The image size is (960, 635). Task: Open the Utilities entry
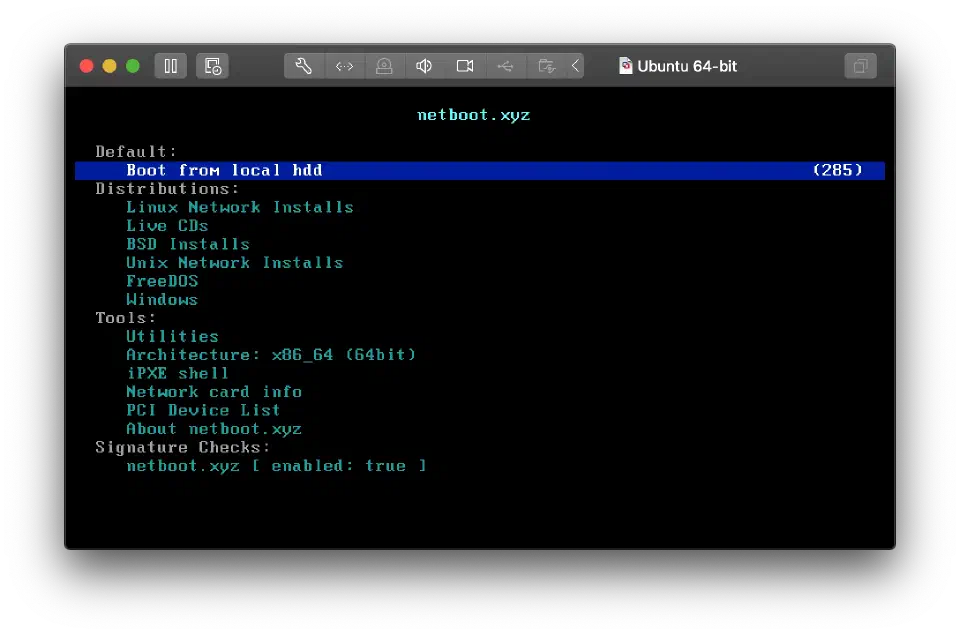(172, 336)
